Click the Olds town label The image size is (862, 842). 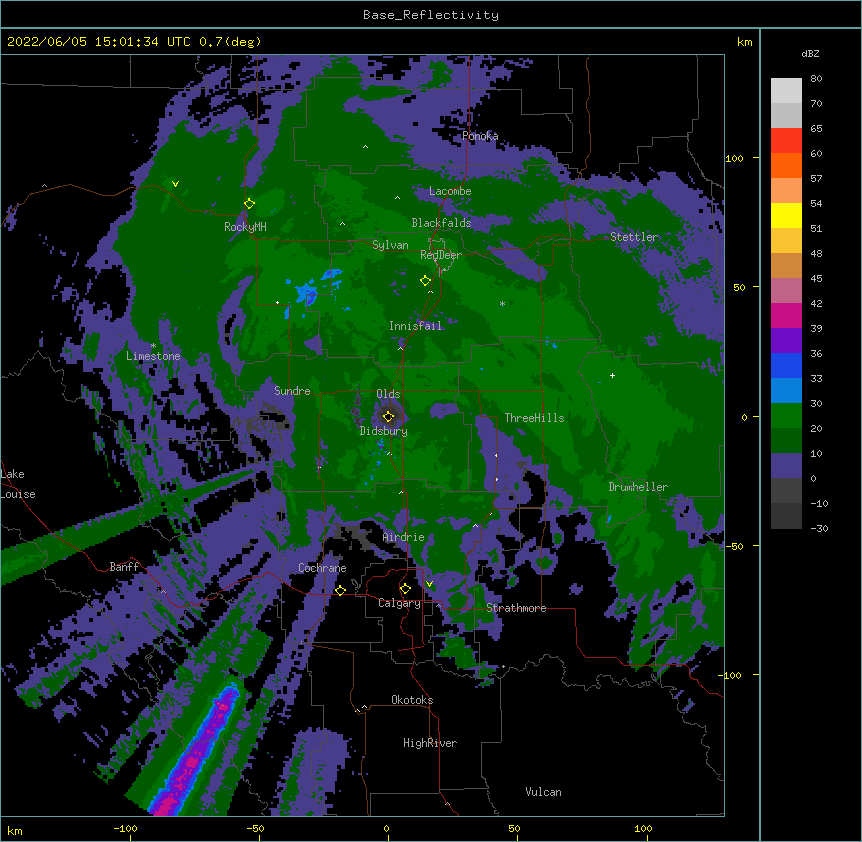point(388,394)
